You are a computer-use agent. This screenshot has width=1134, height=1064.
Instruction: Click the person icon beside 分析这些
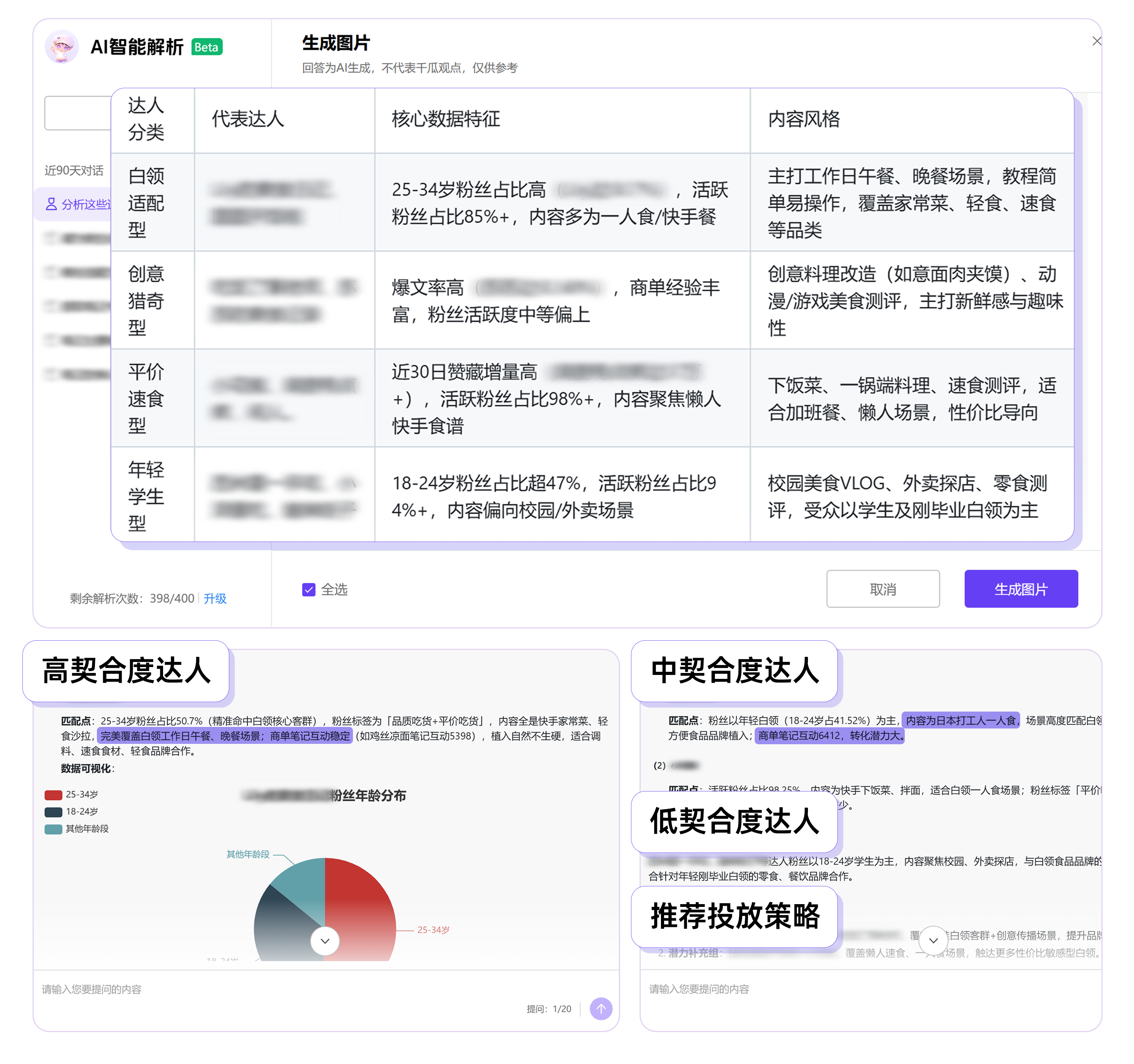click(51, 204)
